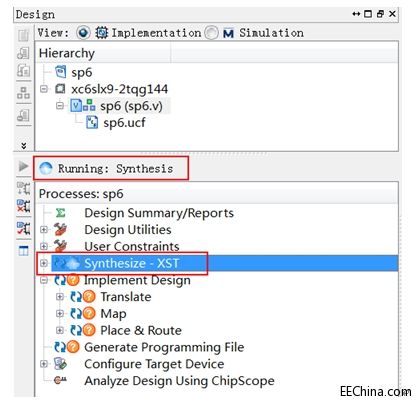
Task: Collapse the Implement Design process
Action: (x=44, y=280)
